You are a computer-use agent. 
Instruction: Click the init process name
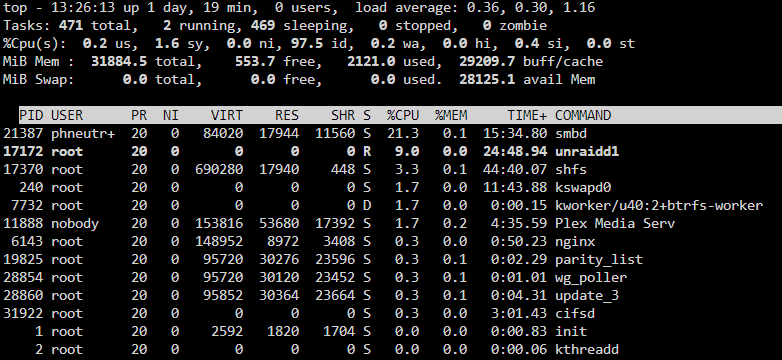tap(571, 331)
